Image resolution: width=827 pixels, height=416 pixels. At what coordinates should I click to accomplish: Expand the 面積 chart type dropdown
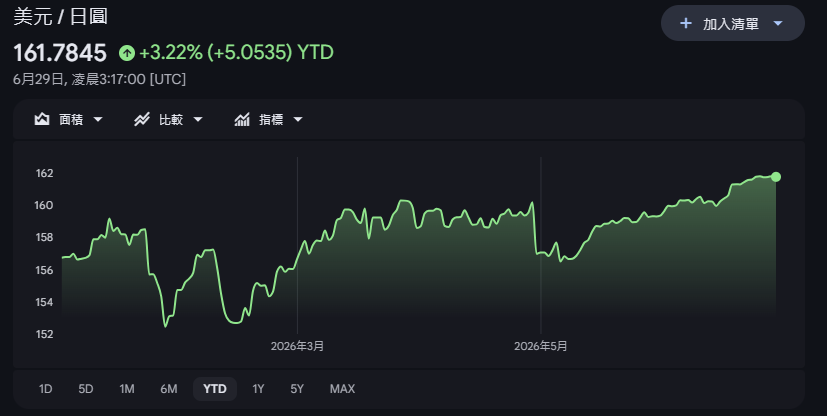pyautogui.click(x=98, y=120)
